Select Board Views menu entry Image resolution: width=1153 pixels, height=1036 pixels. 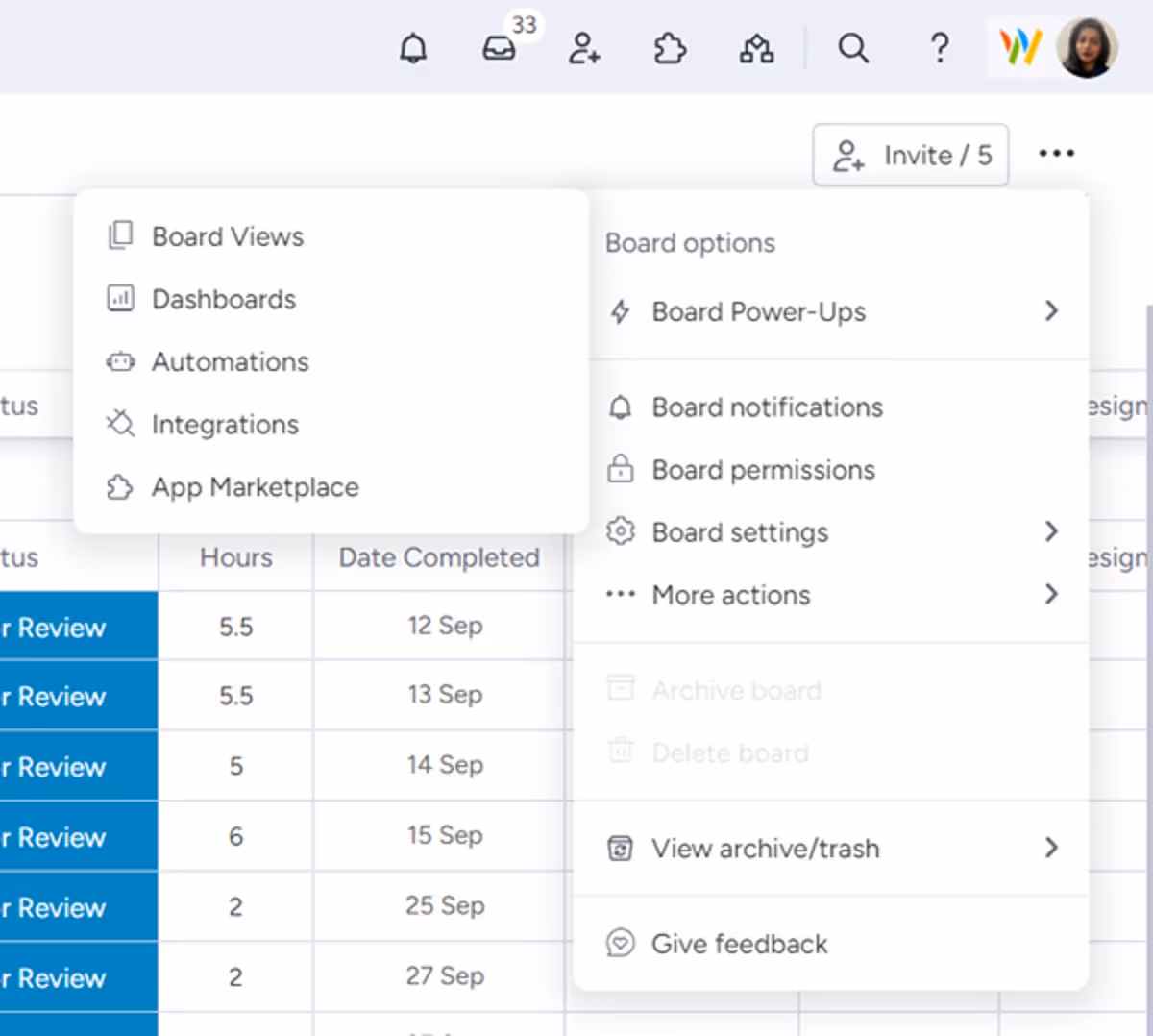(x=331, y=236)
